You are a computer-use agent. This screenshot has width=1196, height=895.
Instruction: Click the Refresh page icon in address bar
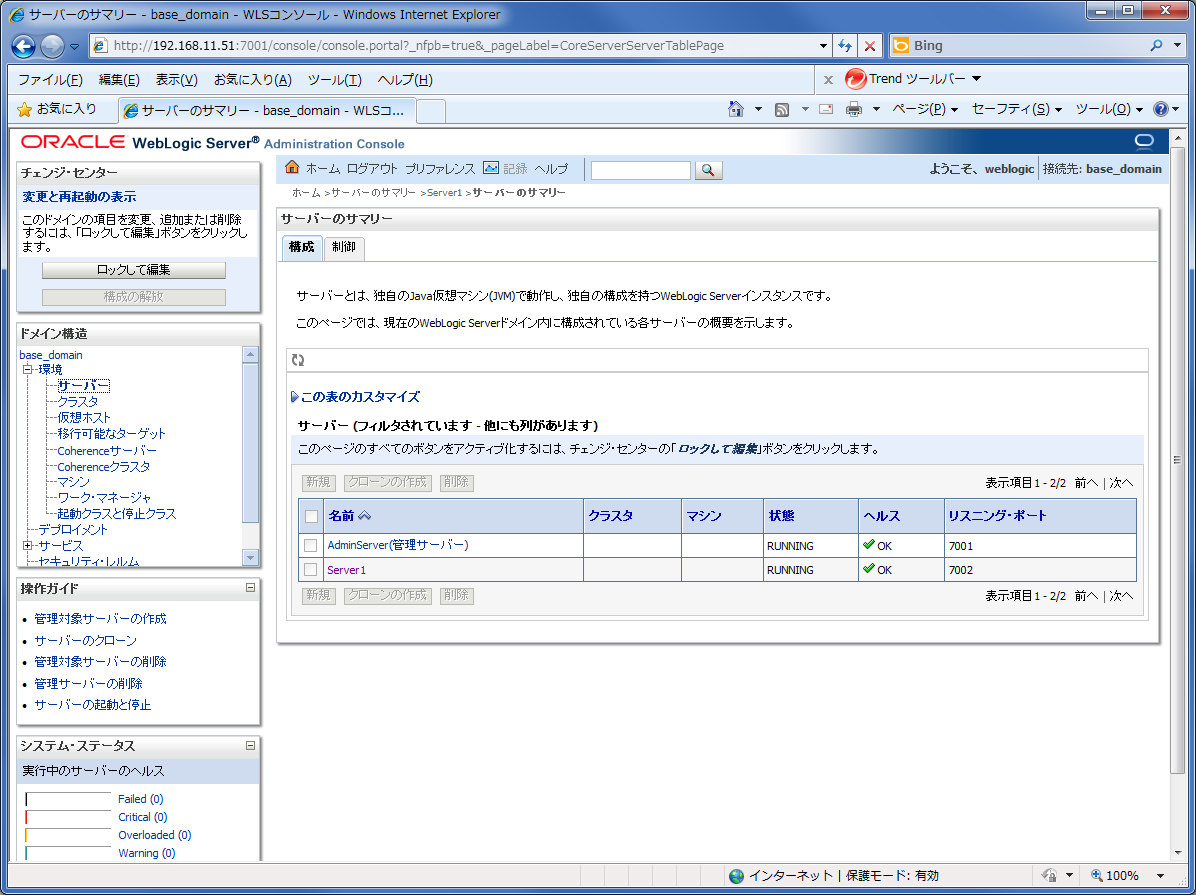(x=844, y=46)
